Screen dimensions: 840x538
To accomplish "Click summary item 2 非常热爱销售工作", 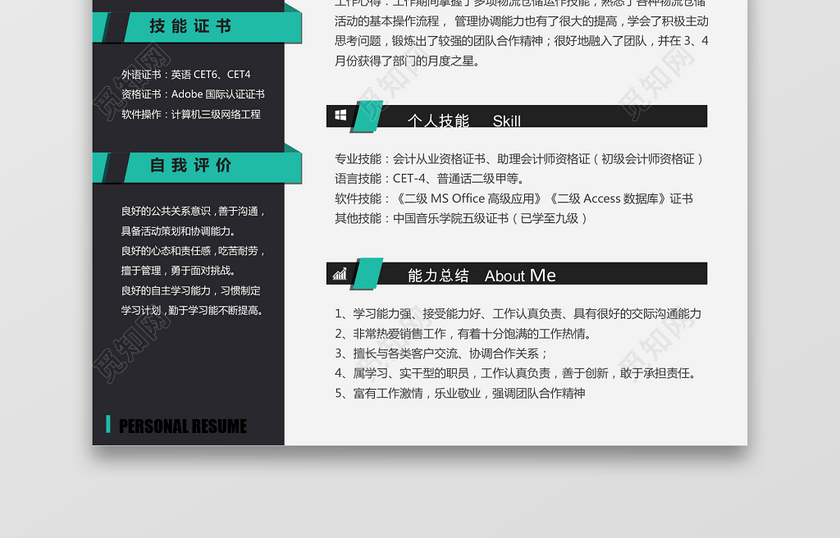I will (463, 334).
